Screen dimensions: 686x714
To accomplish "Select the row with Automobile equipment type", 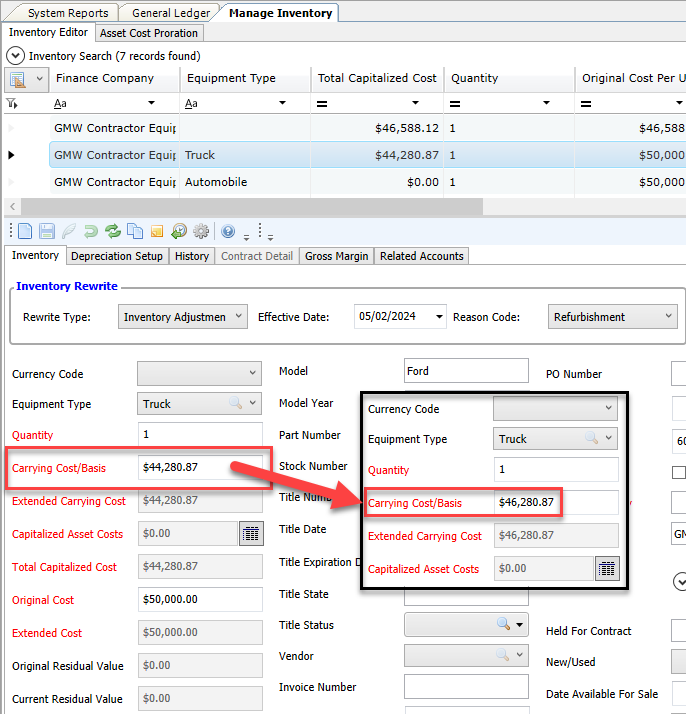I will 368,182.
